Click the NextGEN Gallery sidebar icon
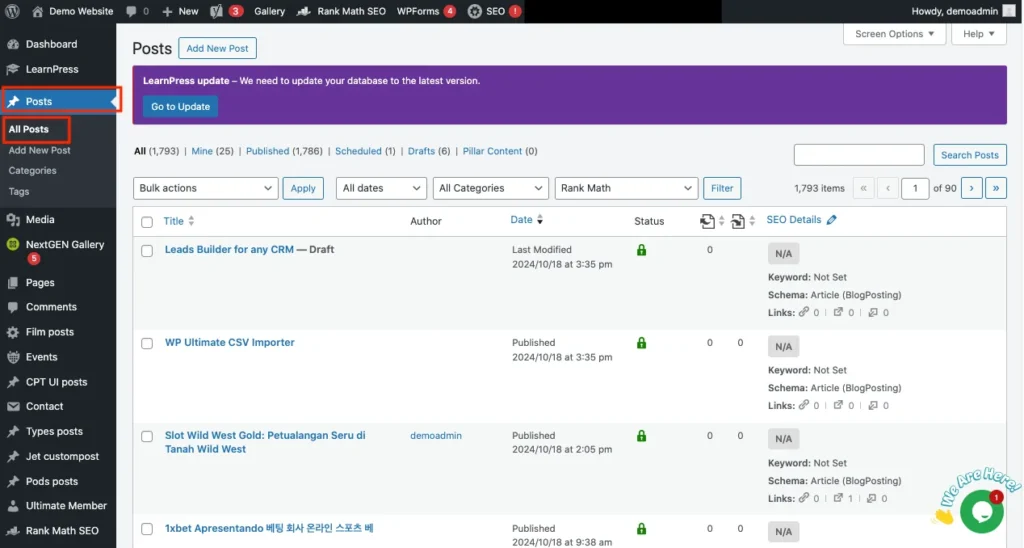This screenshot has height=548, width=1024. click(x=13, y=244)
